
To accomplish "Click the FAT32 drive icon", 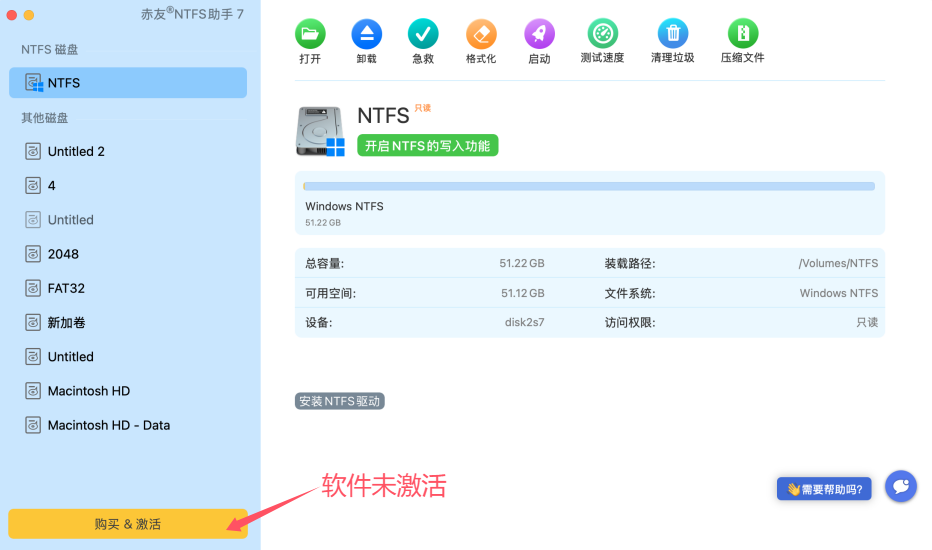I will [33, 288].
